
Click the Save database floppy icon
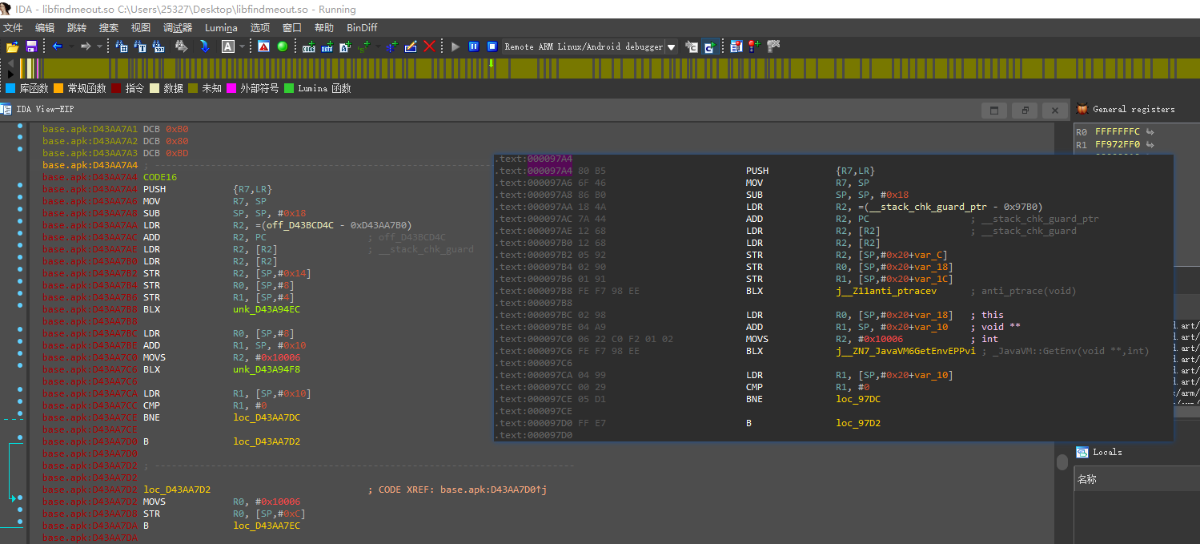(31, 47)
